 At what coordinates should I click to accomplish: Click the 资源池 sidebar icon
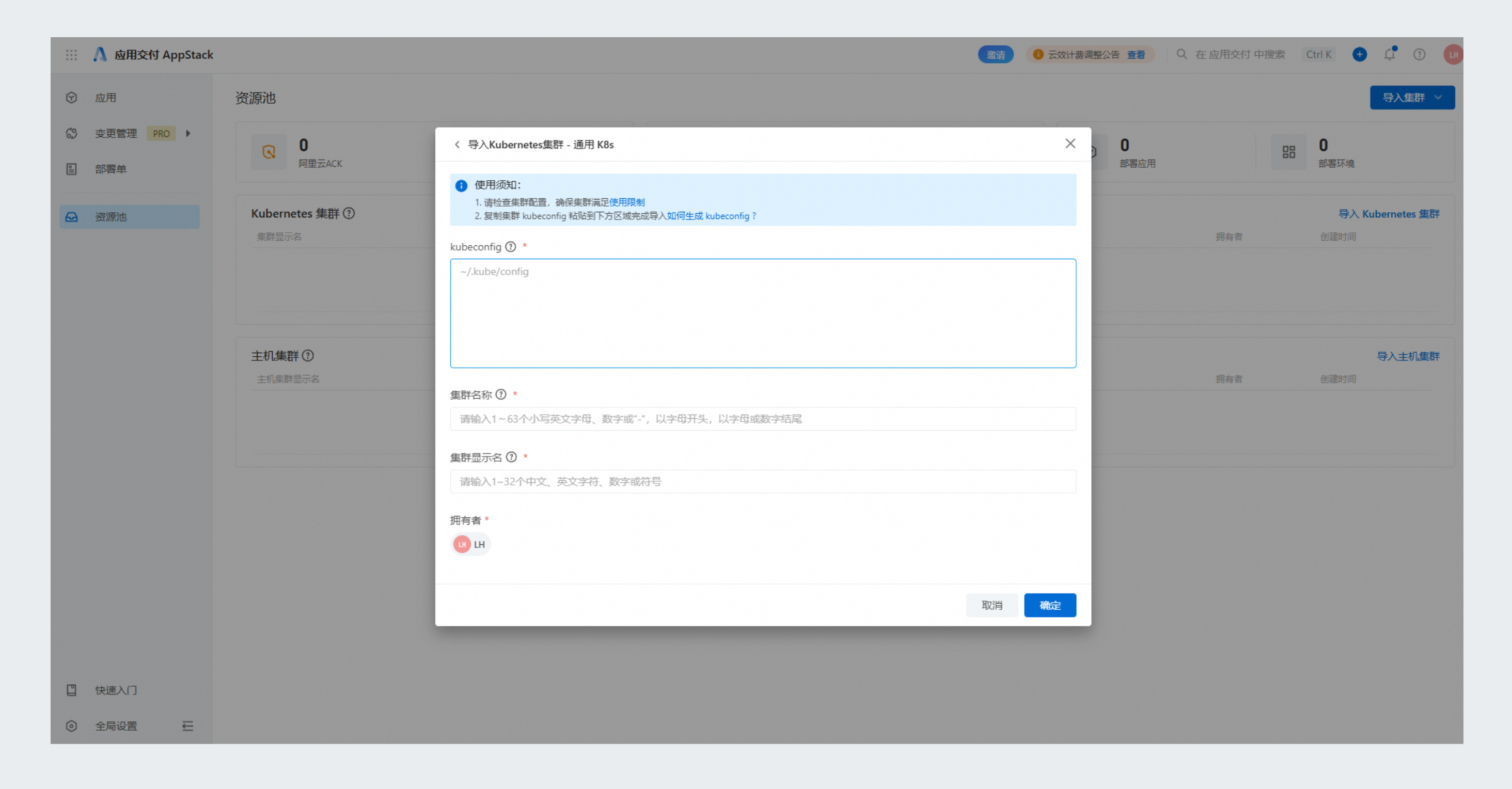(72, 217)
